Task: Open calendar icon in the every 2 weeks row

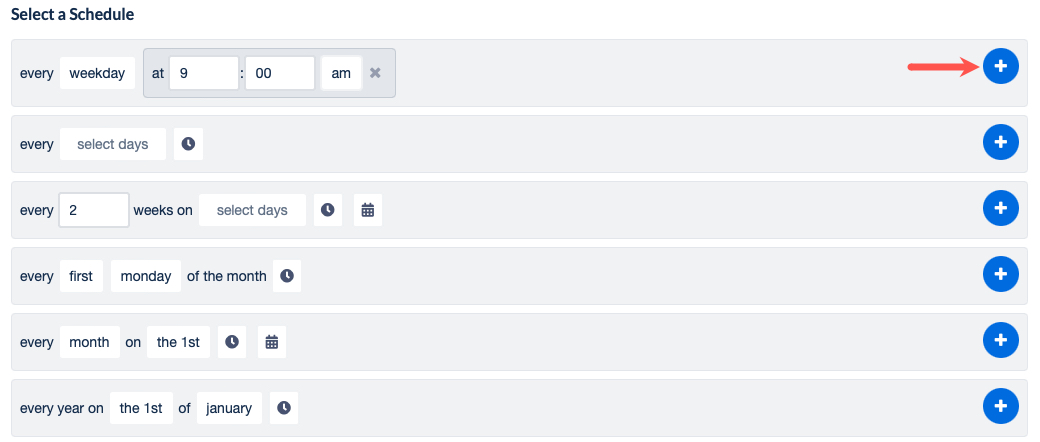Action: pos(368,210)
